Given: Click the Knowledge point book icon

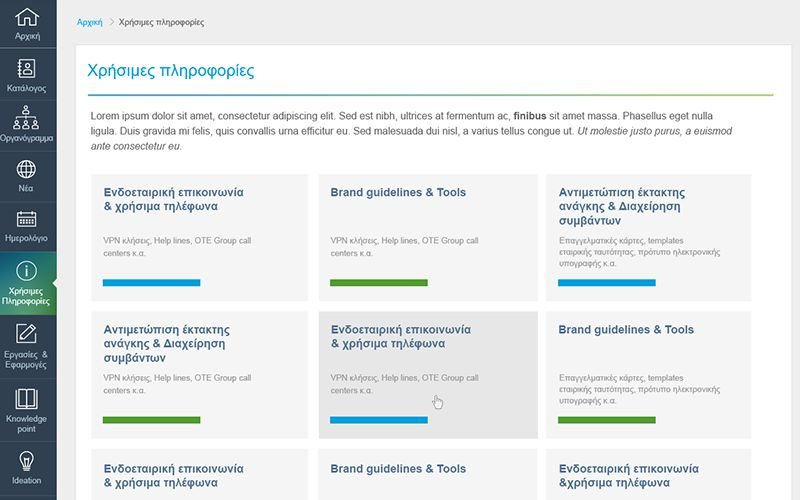Looking at the screenshot, I should pos(28,397).
